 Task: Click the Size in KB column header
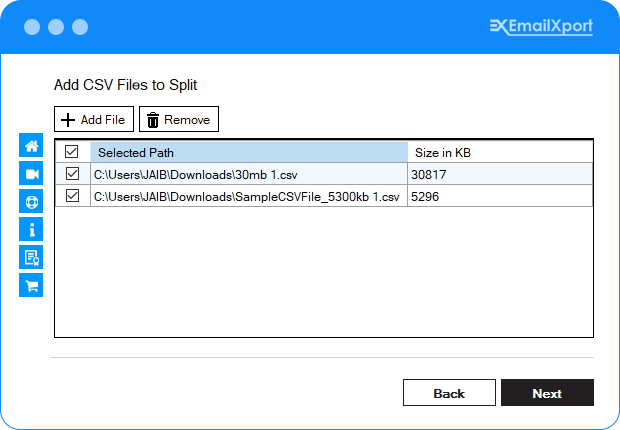pyautogui.click(x=499, y=152)
